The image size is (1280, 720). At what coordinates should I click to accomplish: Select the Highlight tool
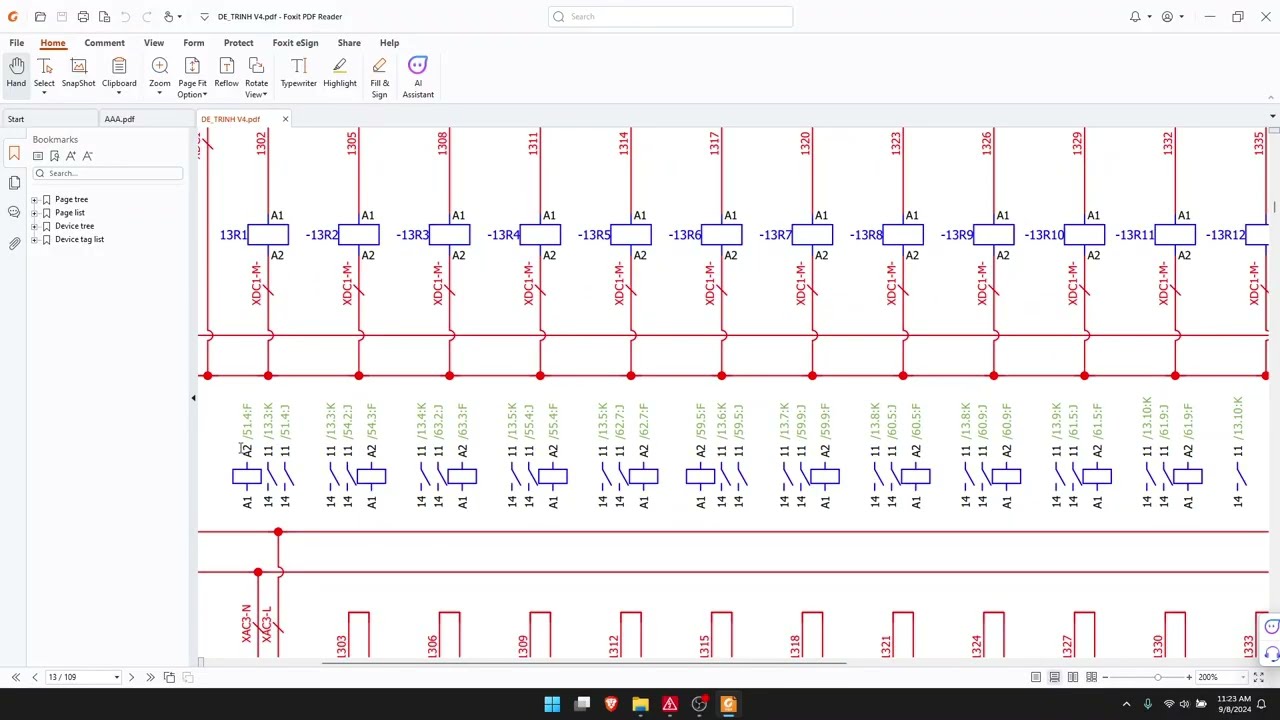(x=340, y=73)
